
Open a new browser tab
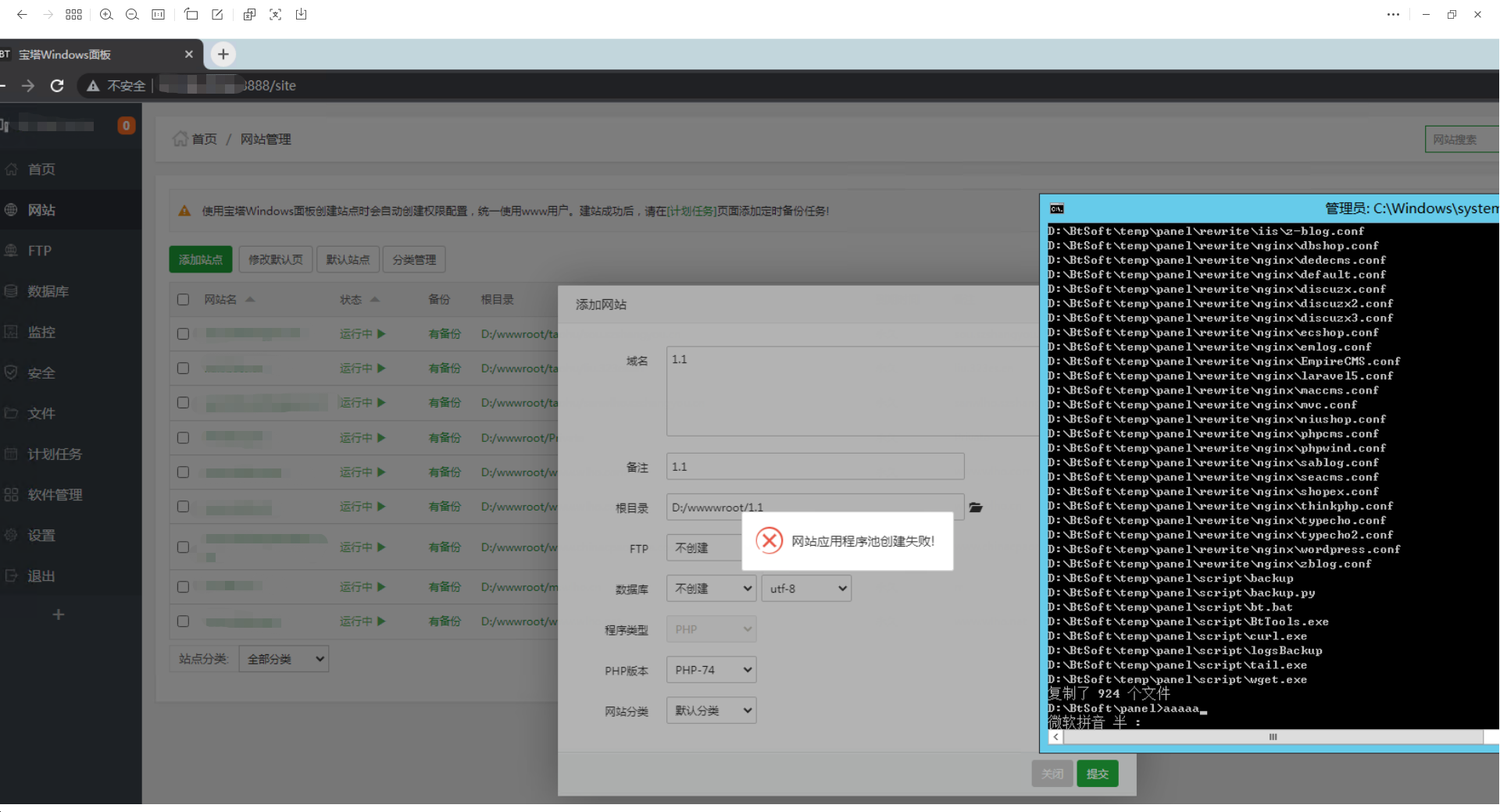click(223, 54)
